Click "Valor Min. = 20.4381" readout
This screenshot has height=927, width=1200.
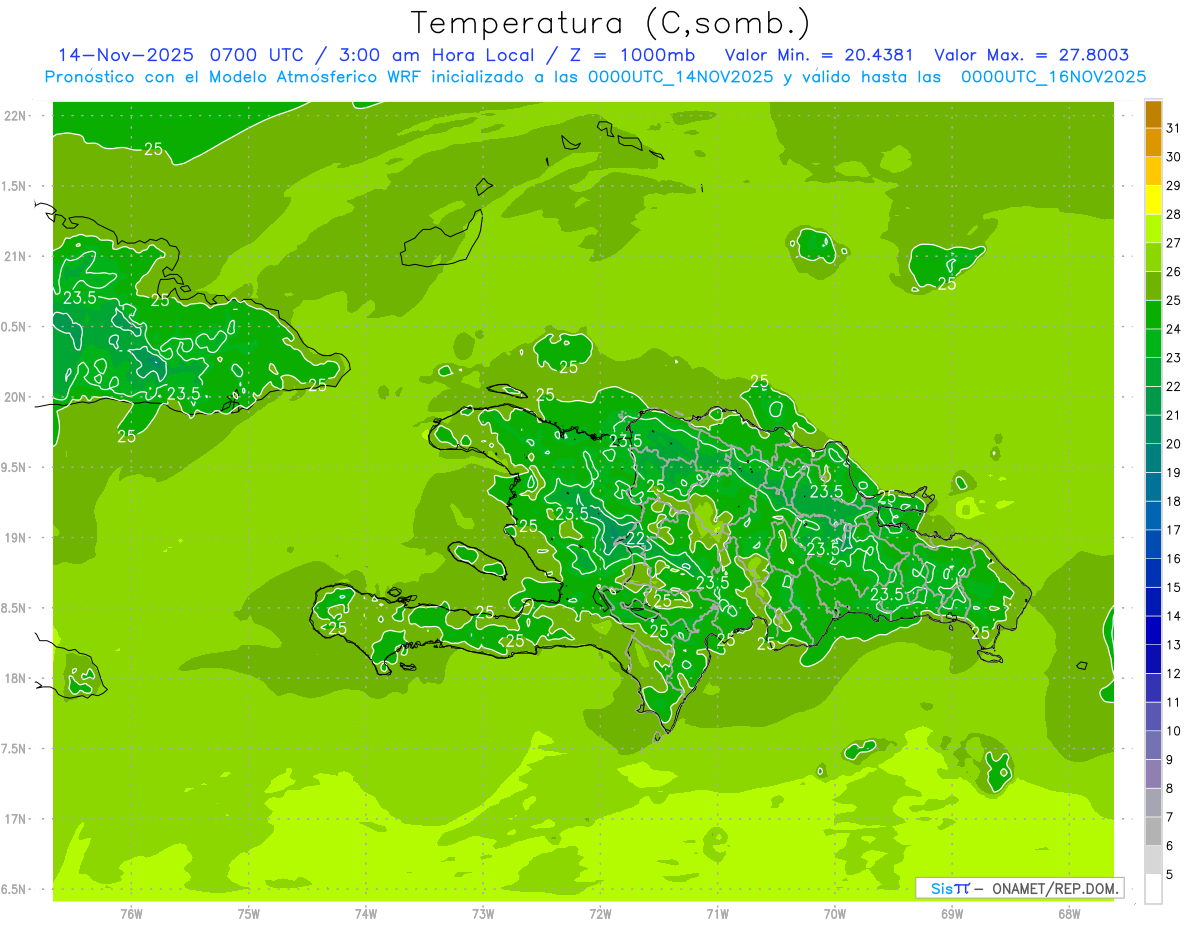coord(819,55)
